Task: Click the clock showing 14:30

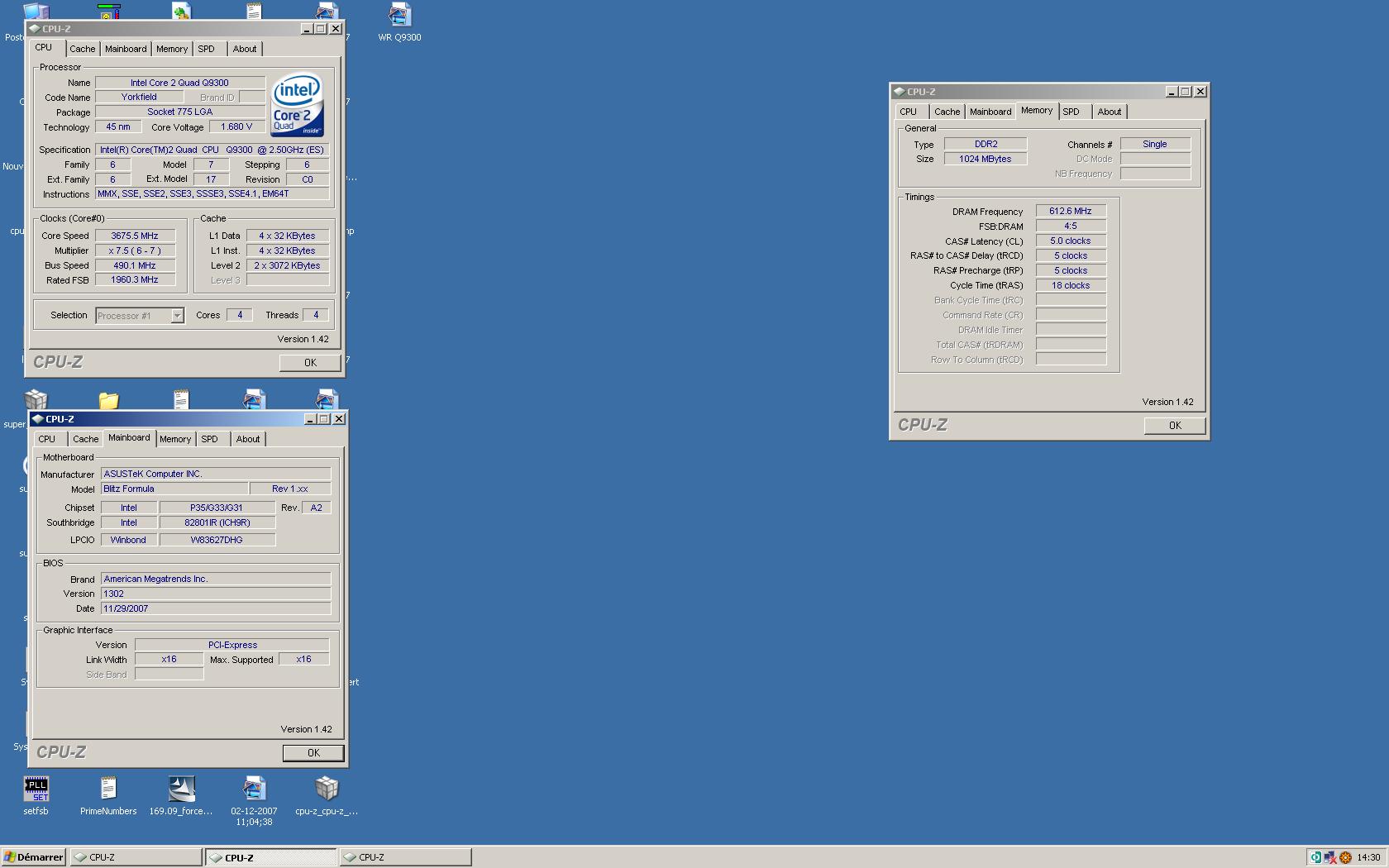Action: (1368, 857)
